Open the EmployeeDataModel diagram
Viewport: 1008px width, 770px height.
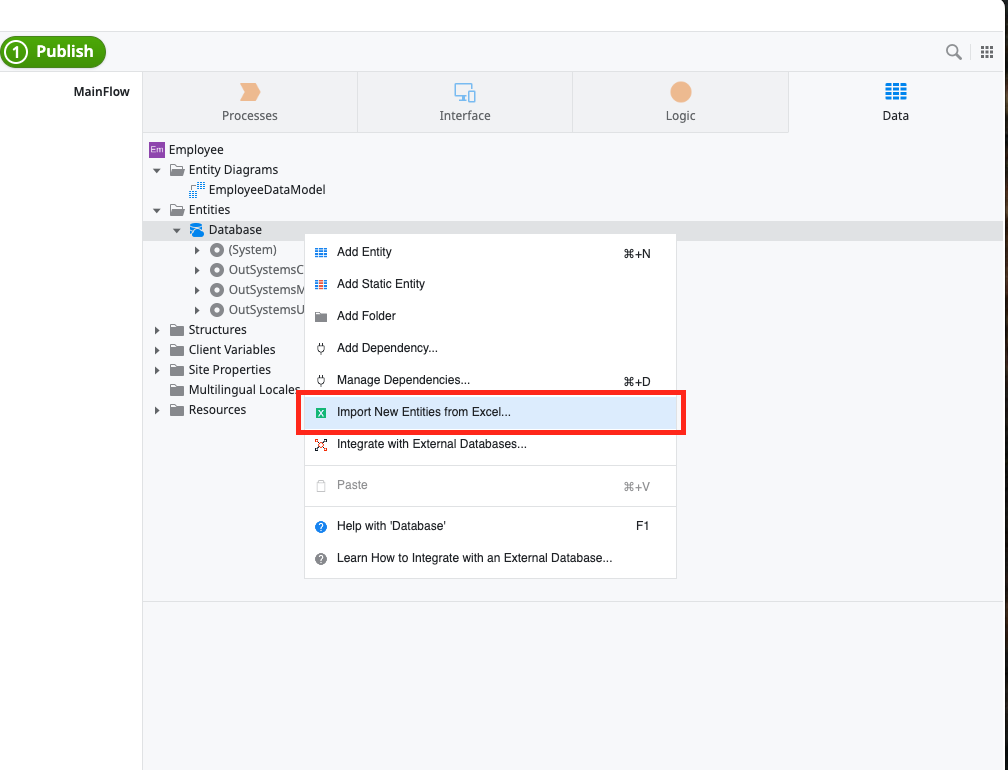point(267,190)
